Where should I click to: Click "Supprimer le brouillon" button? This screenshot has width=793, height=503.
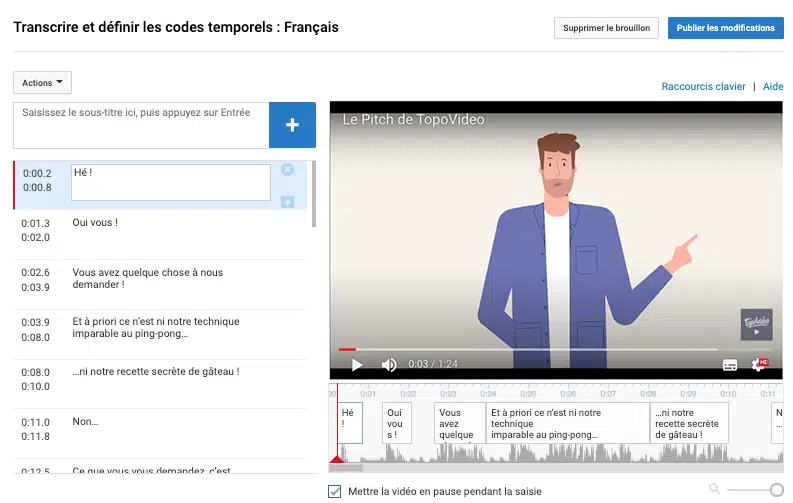tap(606, 28)
